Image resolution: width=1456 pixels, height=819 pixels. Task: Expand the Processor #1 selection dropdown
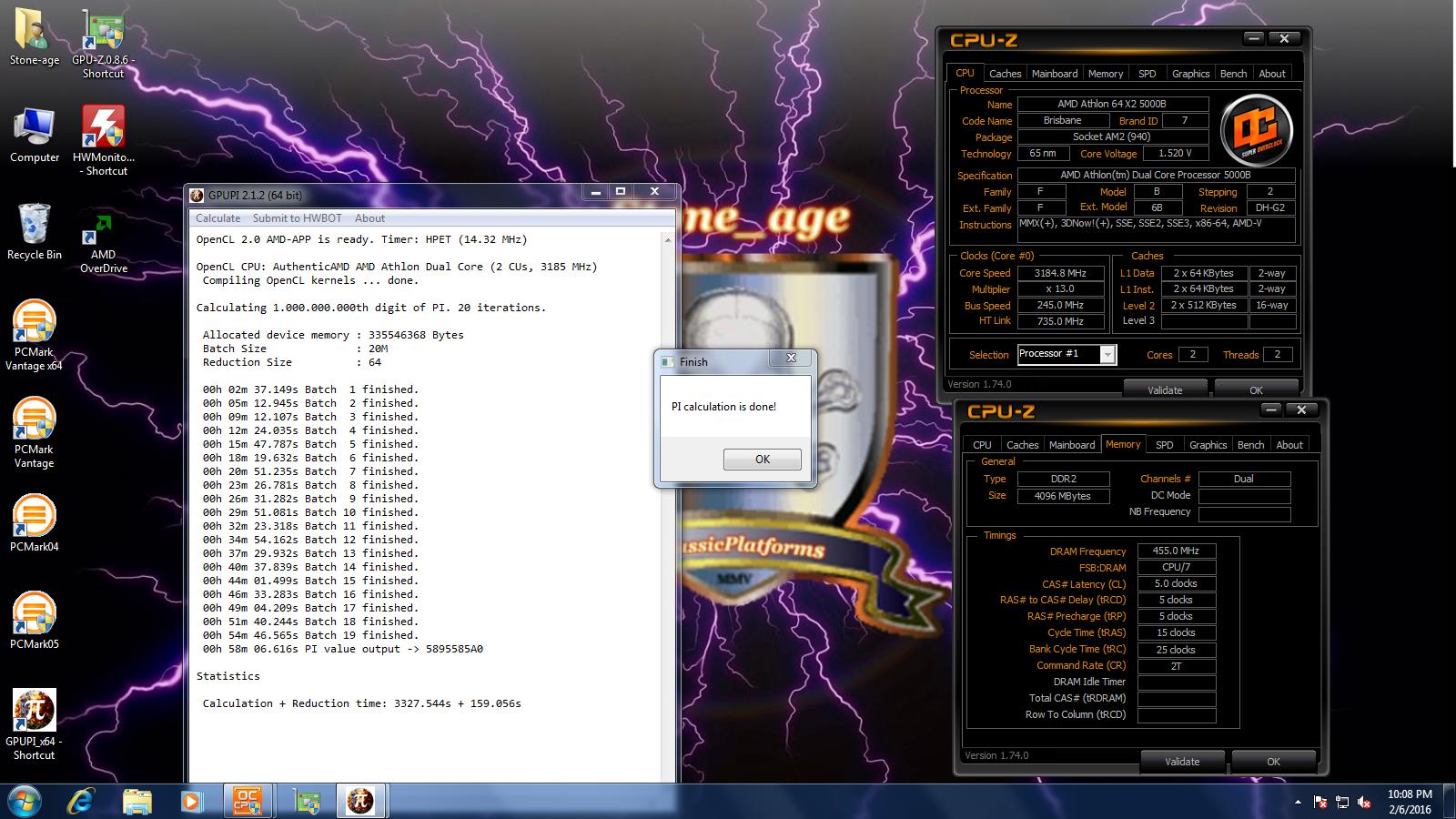[1107, 355]
